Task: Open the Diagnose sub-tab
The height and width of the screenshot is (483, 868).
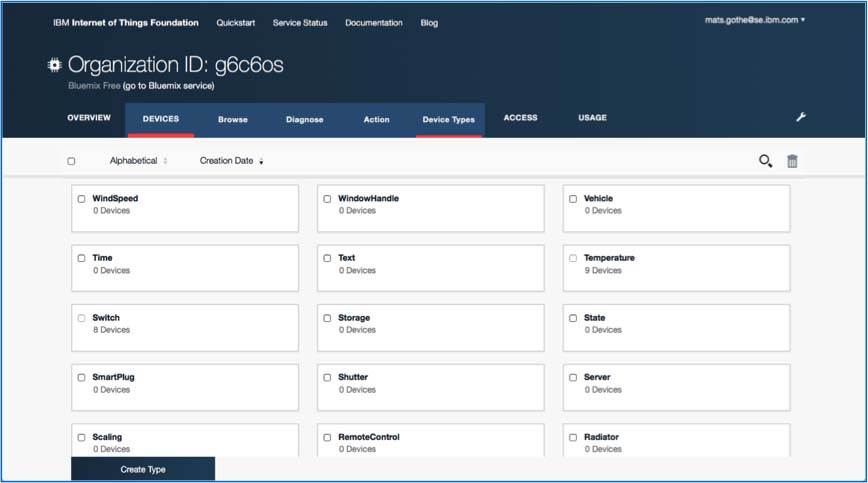Action: click(x=304, y=120)
